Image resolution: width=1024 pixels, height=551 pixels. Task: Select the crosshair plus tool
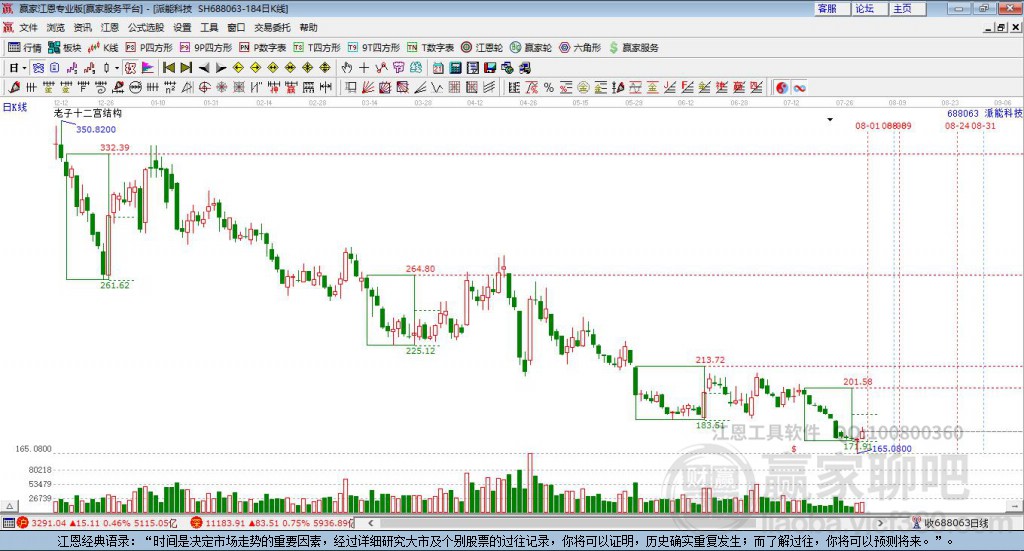364,68
